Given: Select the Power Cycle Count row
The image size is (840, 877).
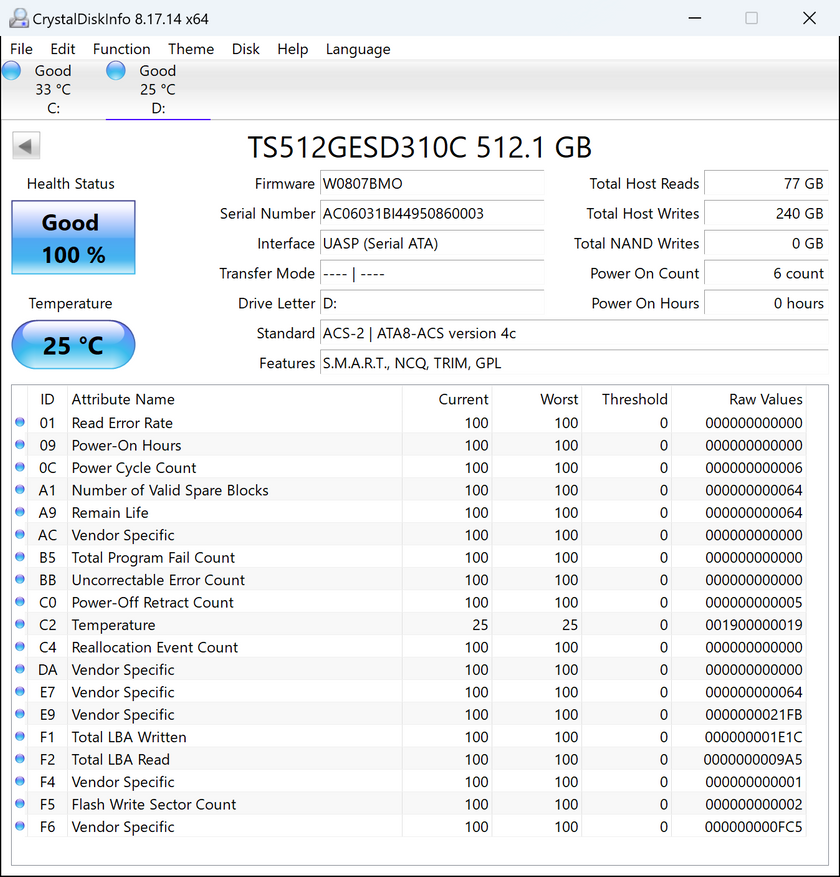Looking at the screenshot, I should click(134, 468).
